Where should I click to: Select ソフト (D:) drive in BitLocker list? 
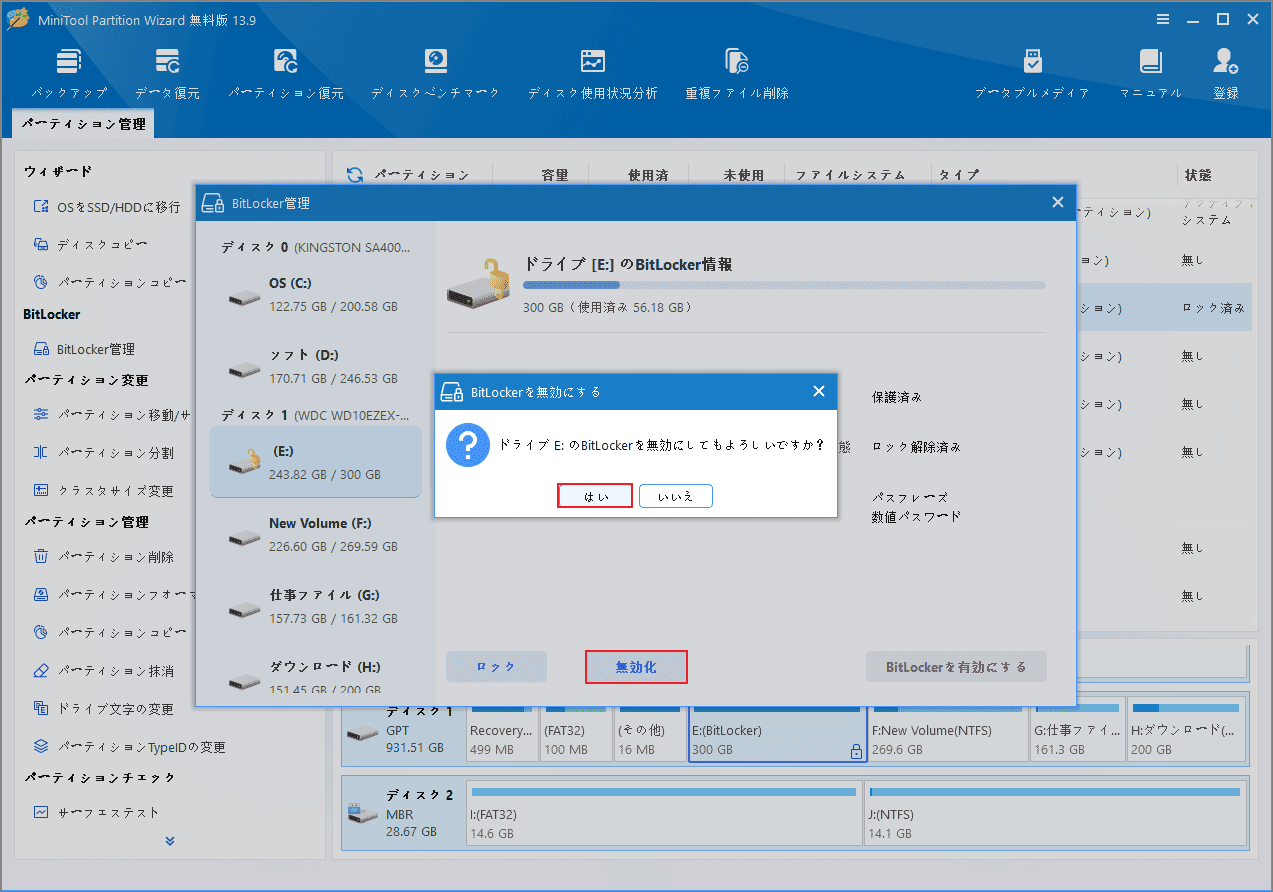[x=315, y=366]
